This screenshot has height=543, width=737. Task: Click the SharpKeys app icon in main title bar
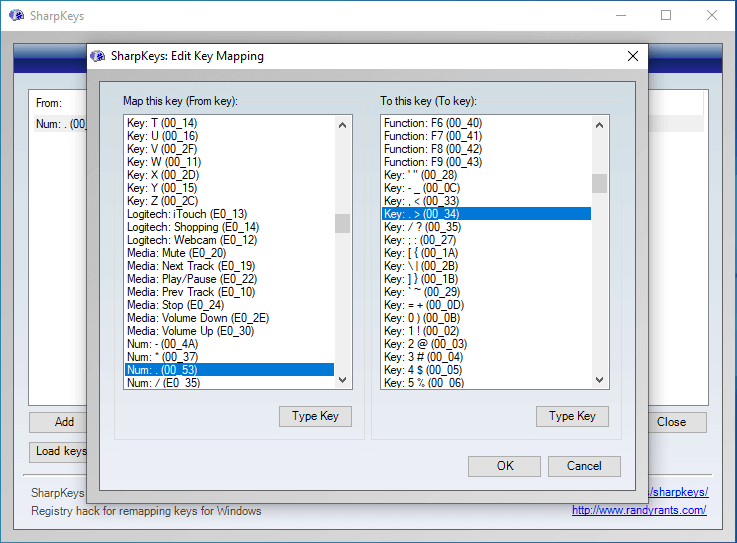coord(16,15)
